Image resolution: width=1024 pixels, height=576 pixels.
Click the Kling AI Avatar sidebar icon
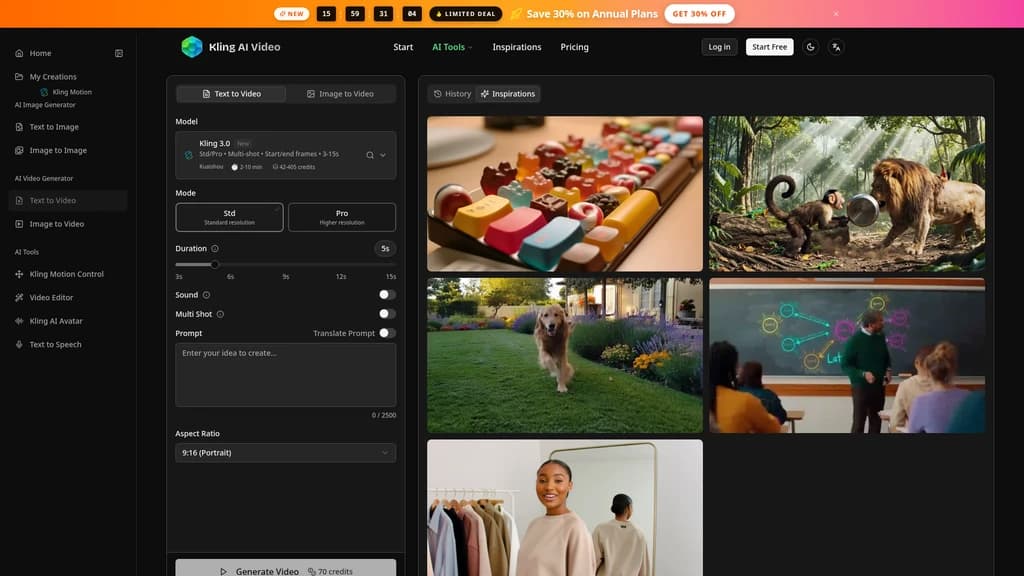point(19,321)
